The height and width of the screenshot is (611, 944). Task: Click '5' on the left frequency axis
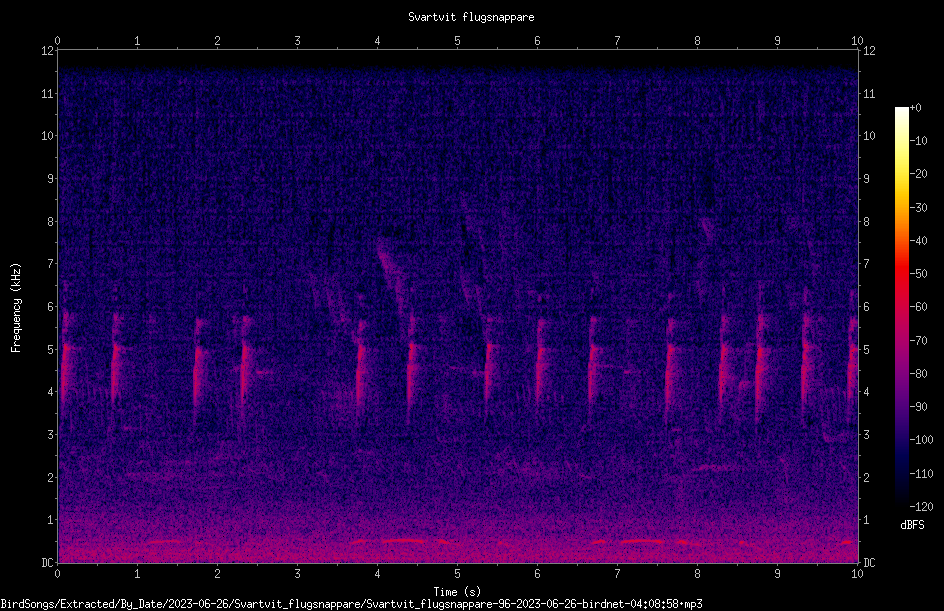(51, 349)
